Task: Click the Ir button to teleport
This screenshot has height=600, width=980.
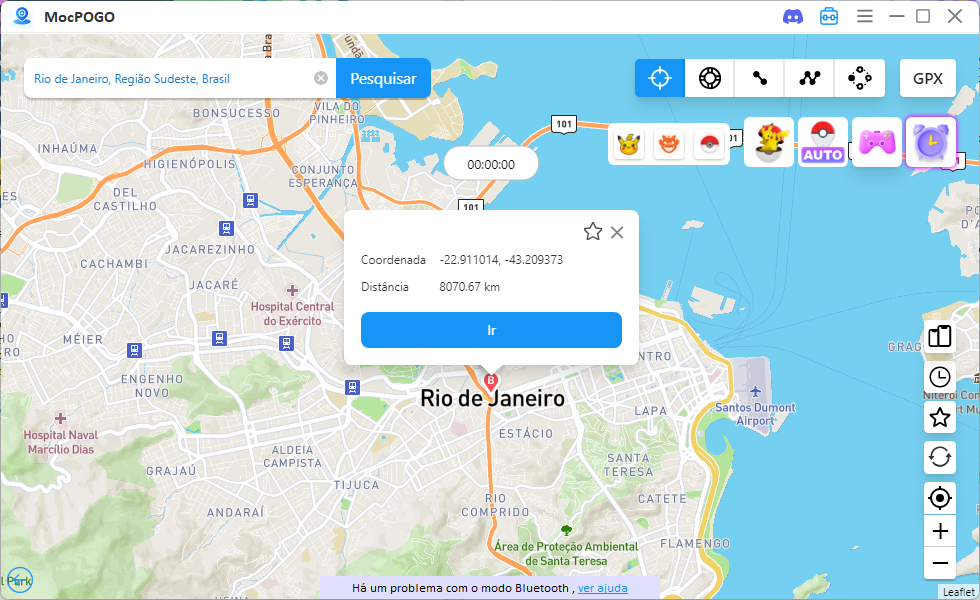Action: [x=491, y=330]
